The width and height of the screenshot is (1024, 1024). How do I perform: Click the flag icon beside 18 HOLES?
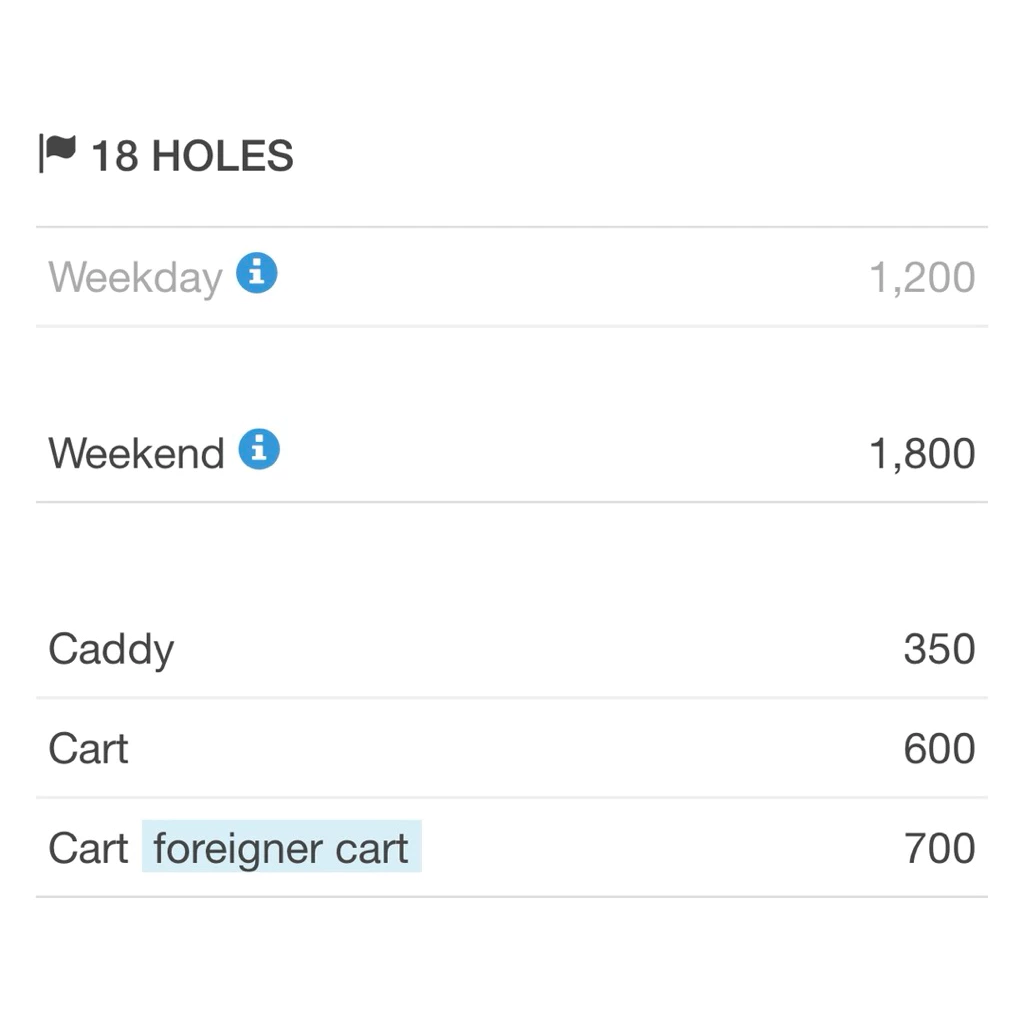point(57,153)
